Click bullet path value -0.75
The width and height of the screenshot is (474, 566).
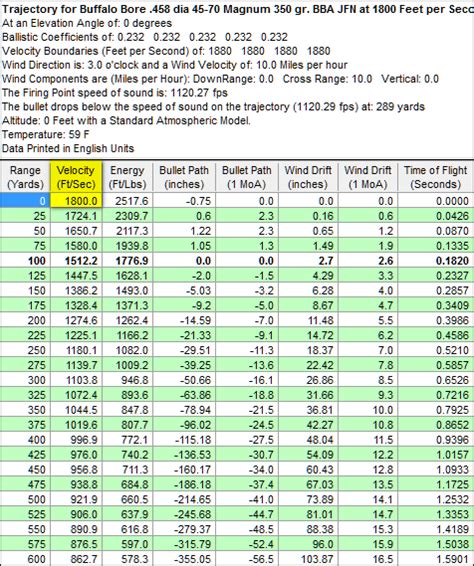pos(184,201)
